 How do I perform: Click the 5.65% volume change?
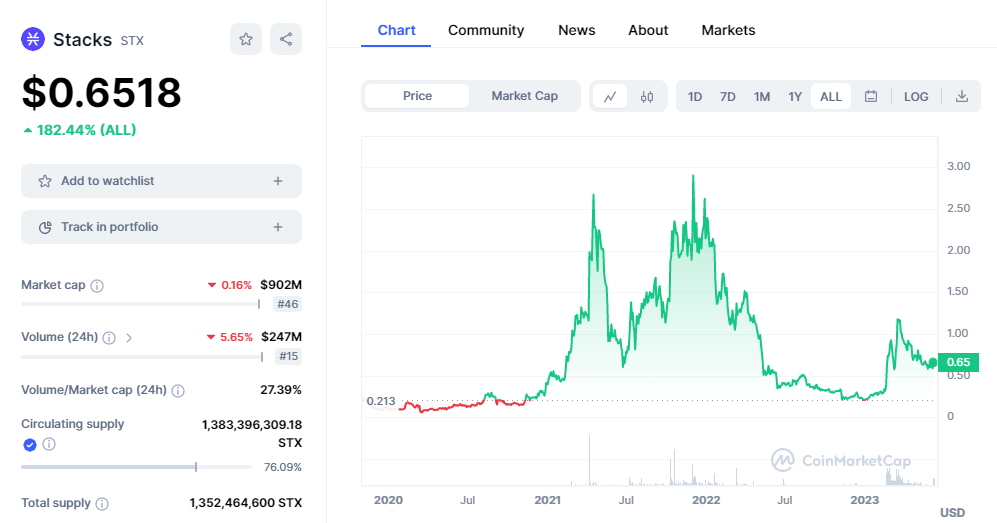pos(236,337)
